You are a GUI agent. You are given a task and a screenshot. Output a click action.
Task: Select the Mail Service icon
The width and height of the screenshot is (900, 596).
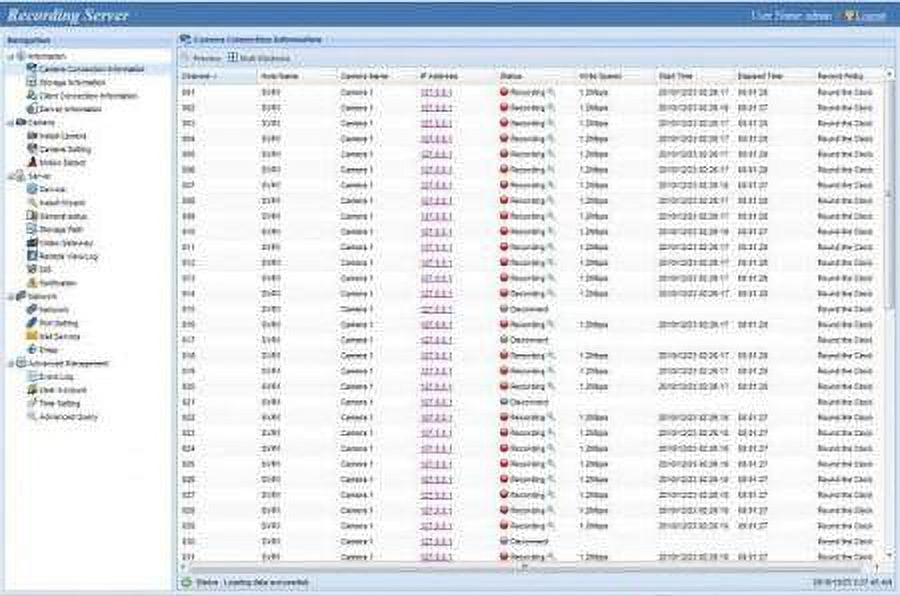[x=33, y=337]
